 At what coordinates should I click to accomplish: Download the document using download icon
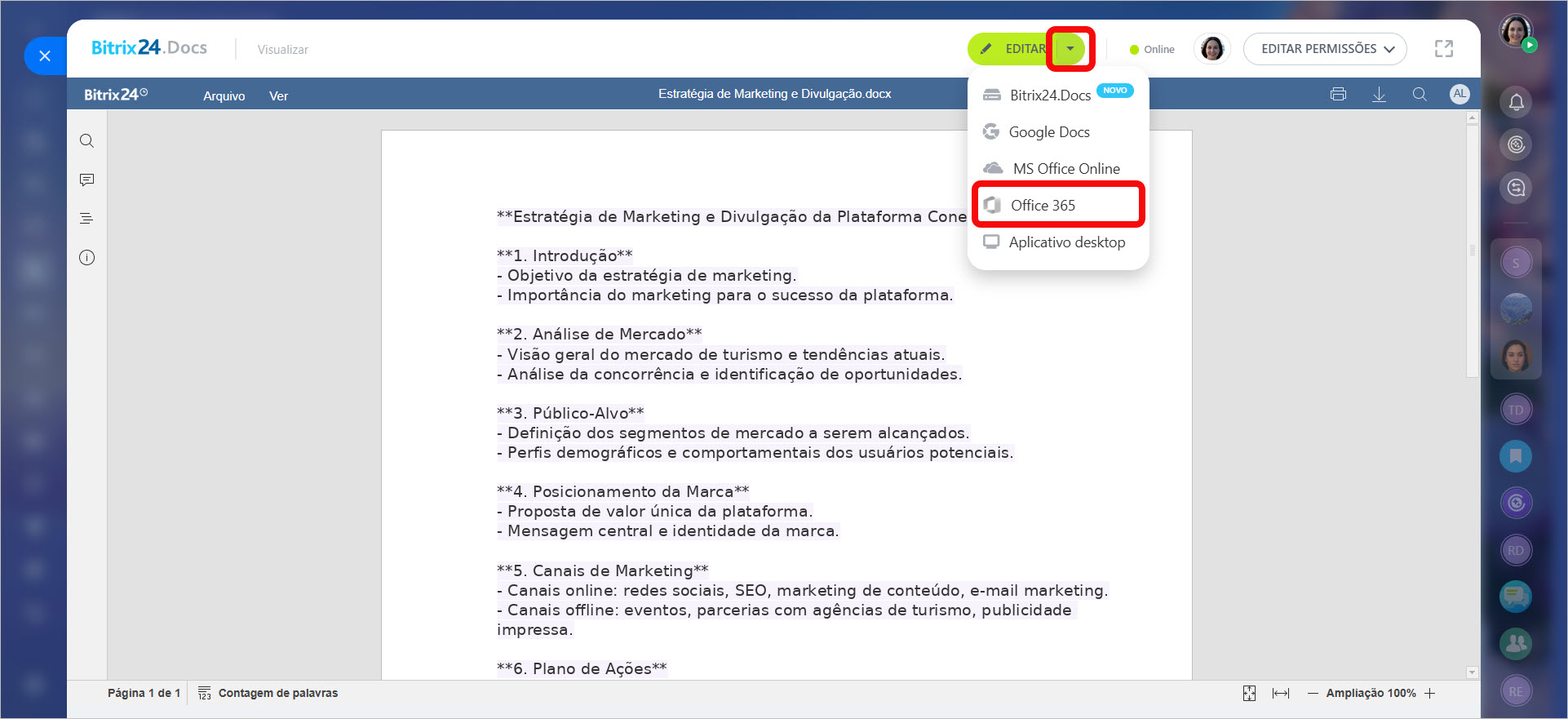[1379, 95]
